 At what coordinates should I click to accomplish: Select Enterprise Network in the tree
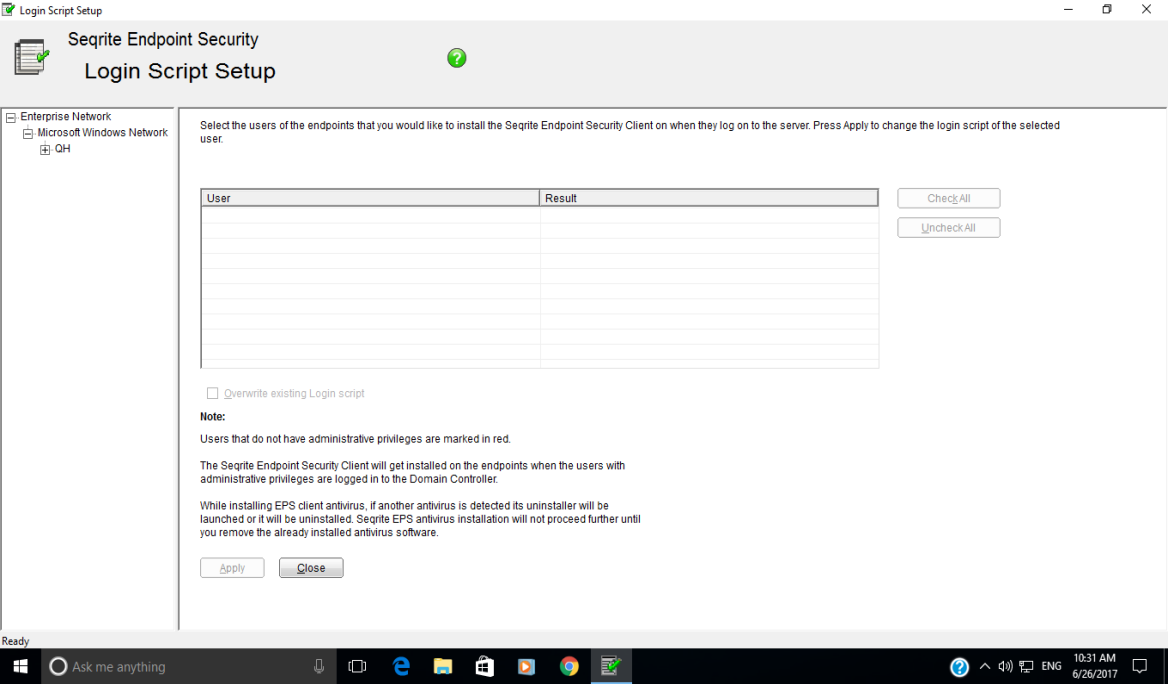[x=66, y=117]
